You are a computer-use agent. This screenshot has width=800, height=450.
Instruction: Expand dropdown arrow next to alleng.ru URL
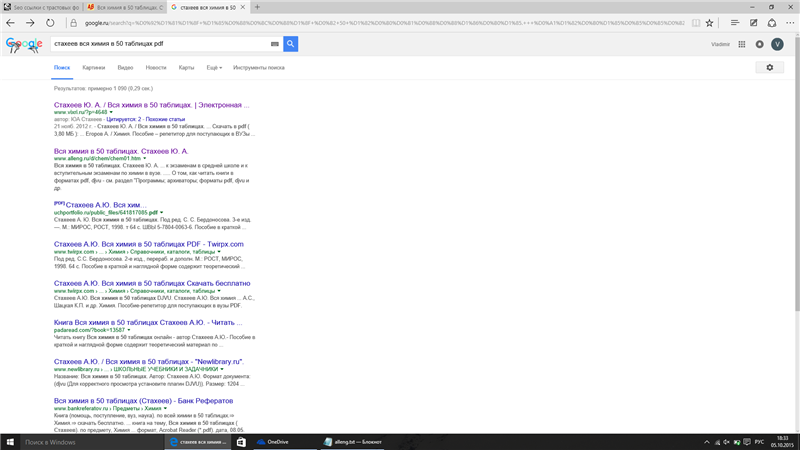[144, 159]
